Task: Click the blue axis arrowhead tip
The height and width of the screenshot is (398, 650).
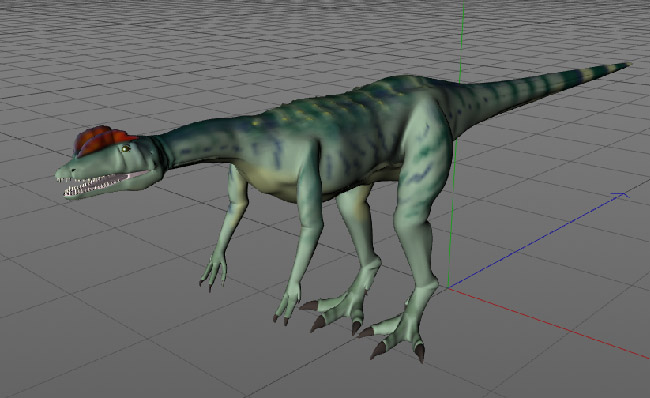Action: [623, 194]
